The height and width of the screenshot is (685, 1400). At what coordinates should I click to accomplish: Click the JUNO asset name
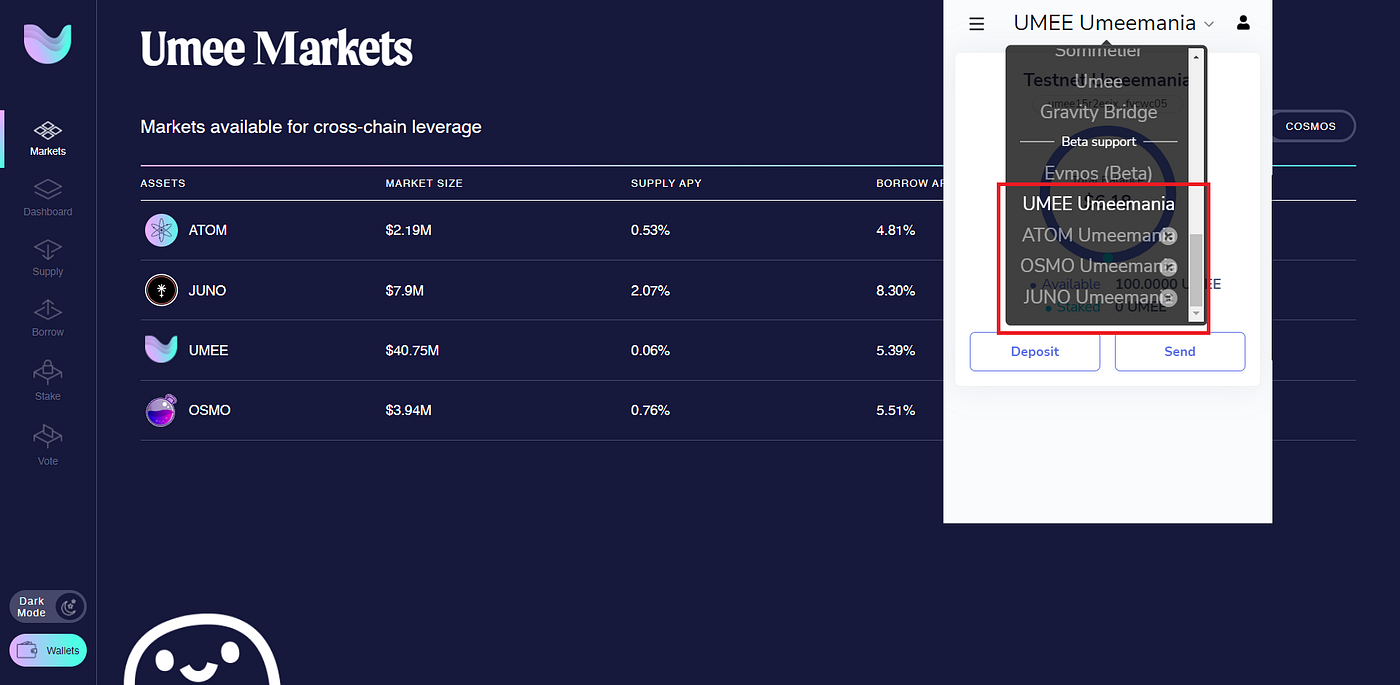point(207,290)
